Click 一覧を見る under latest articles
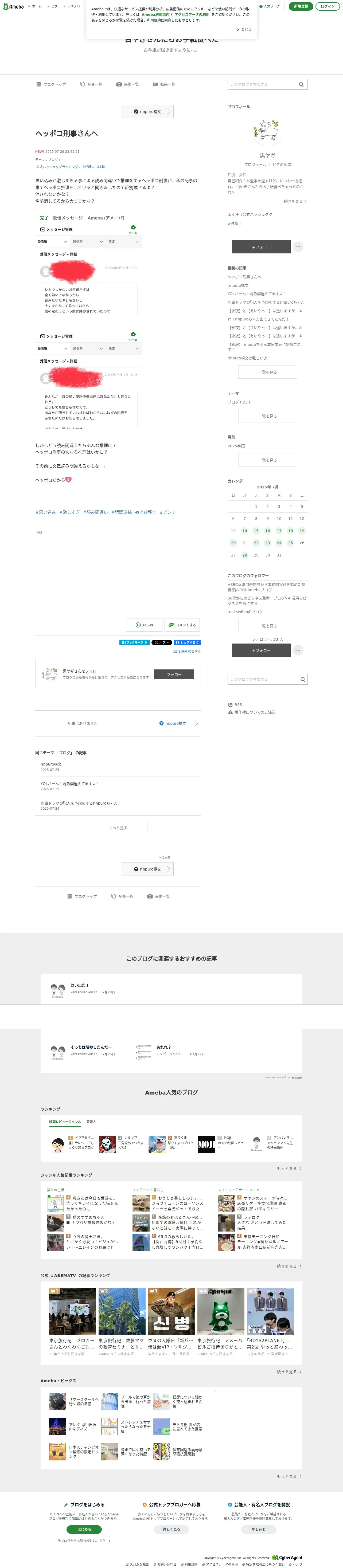Screen dimensions: 343x1568 coord(267,372)
